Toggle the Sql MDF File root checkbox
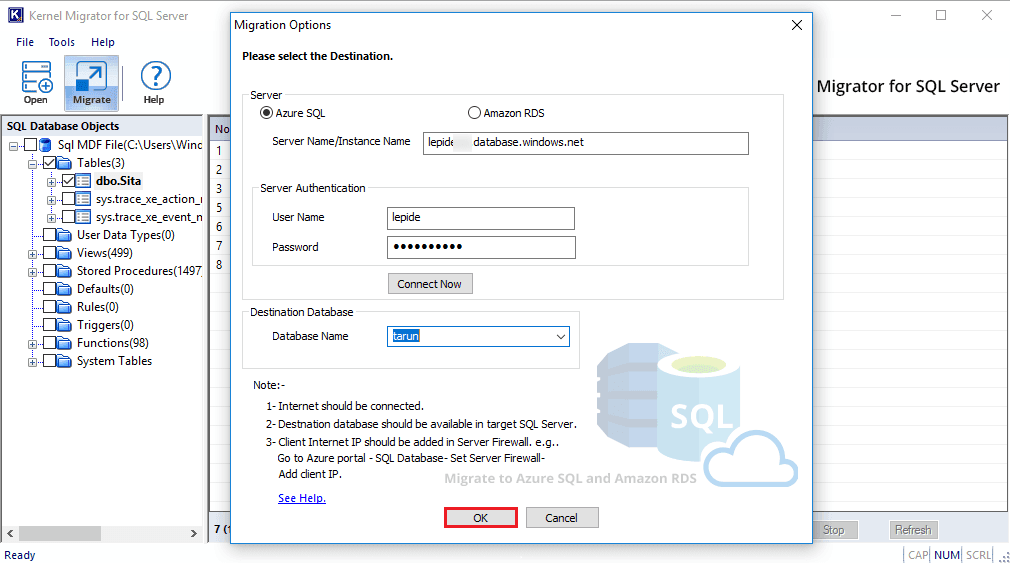Screen dimensions: 1010x563 [x=30, y=145]
